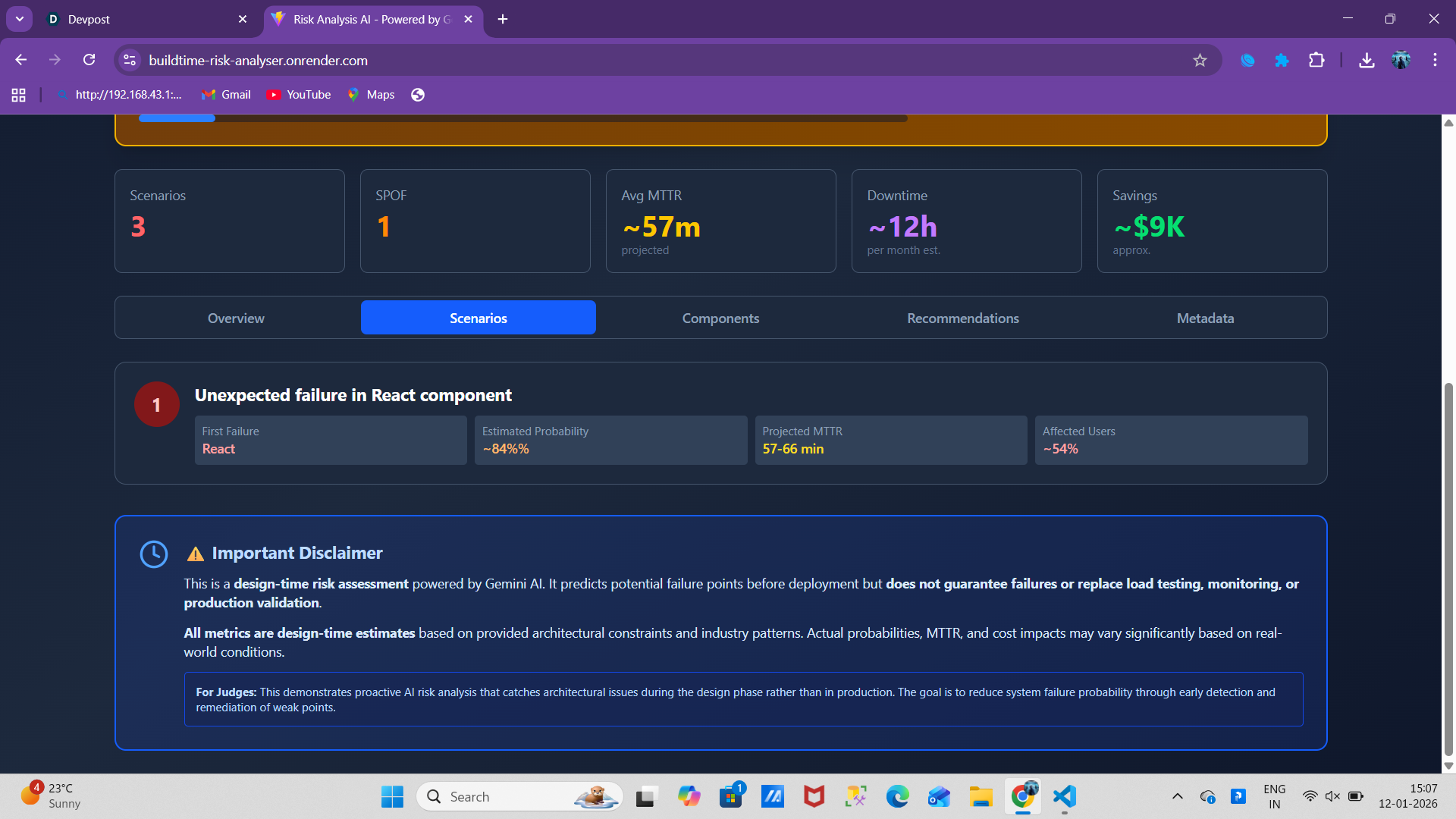Reload the current page
1456x819 pixels.
[x=89, y=60]
